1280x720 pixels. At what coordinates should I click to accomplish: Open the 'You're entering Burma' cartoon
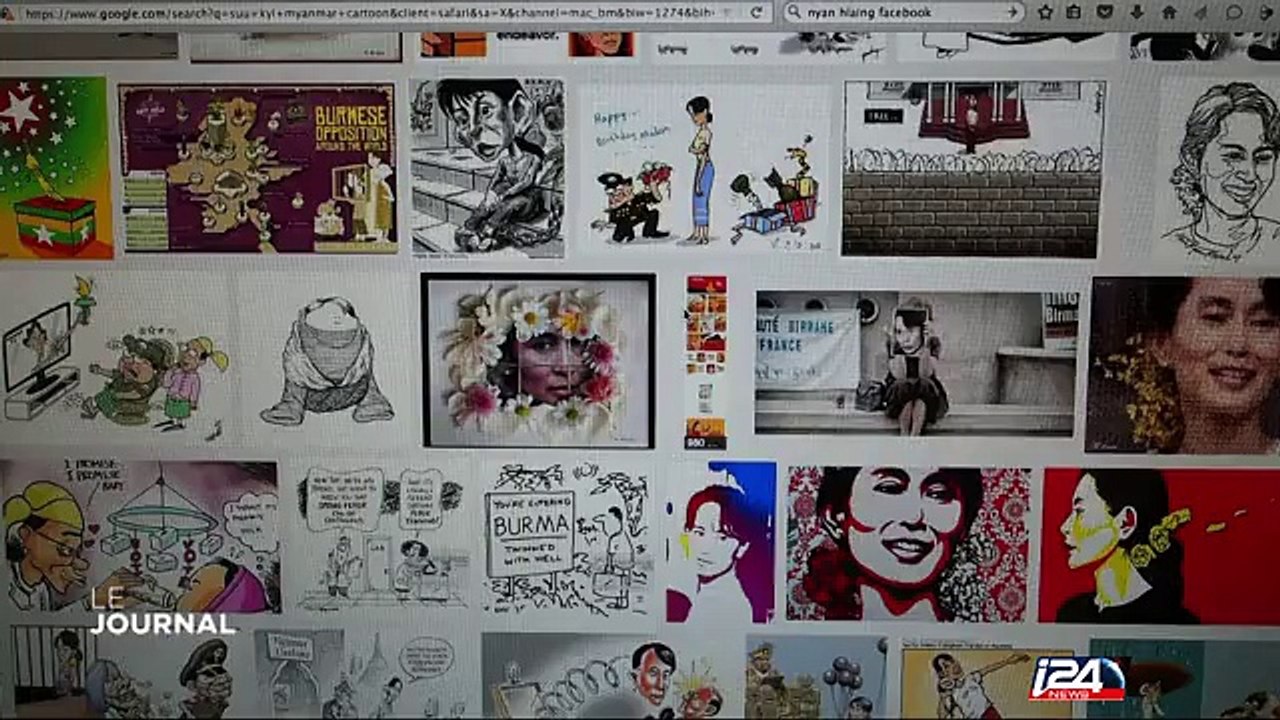coord(568,537)
